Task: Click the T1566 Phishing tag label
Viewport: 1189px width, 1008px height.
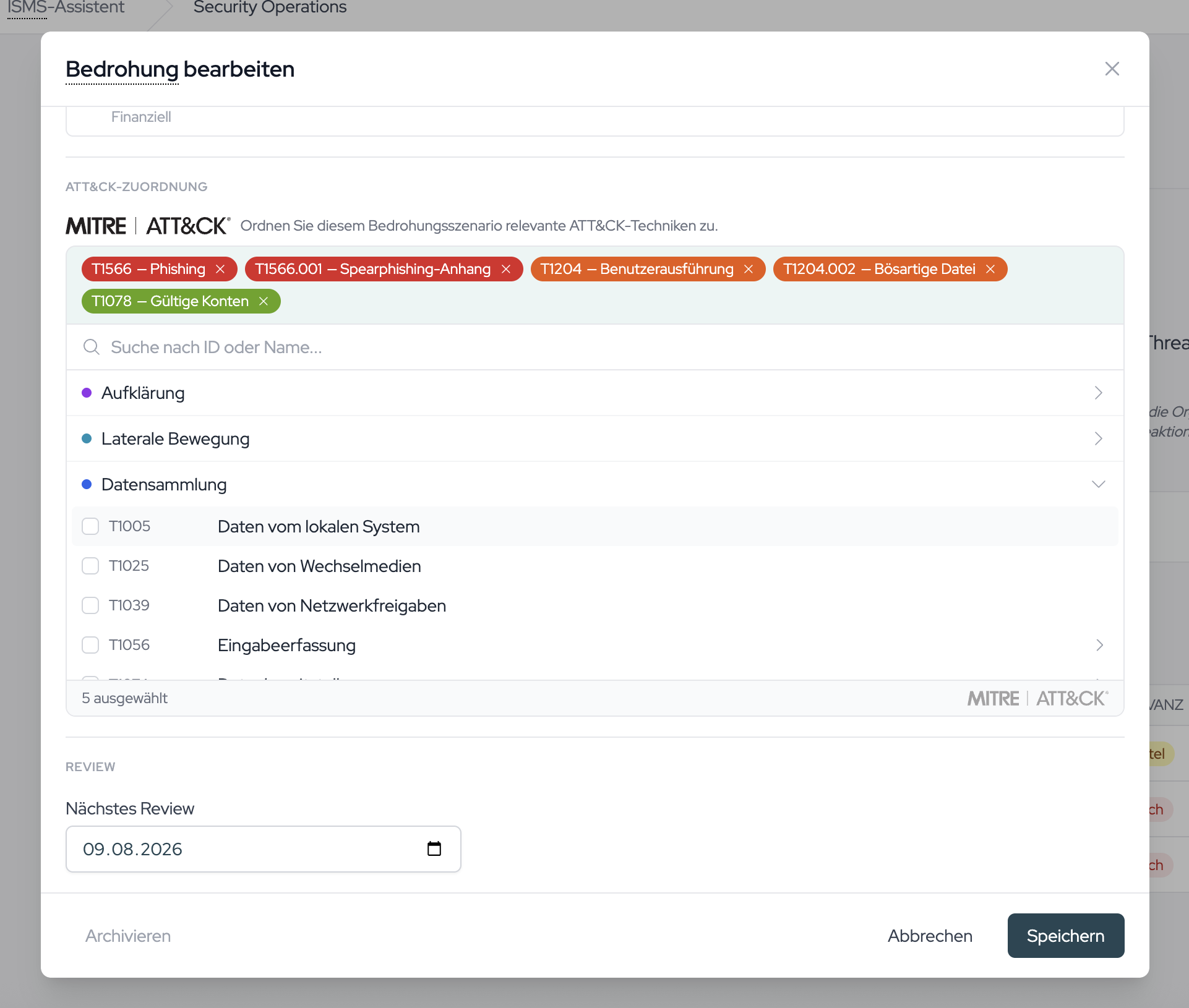Action: 148,269
